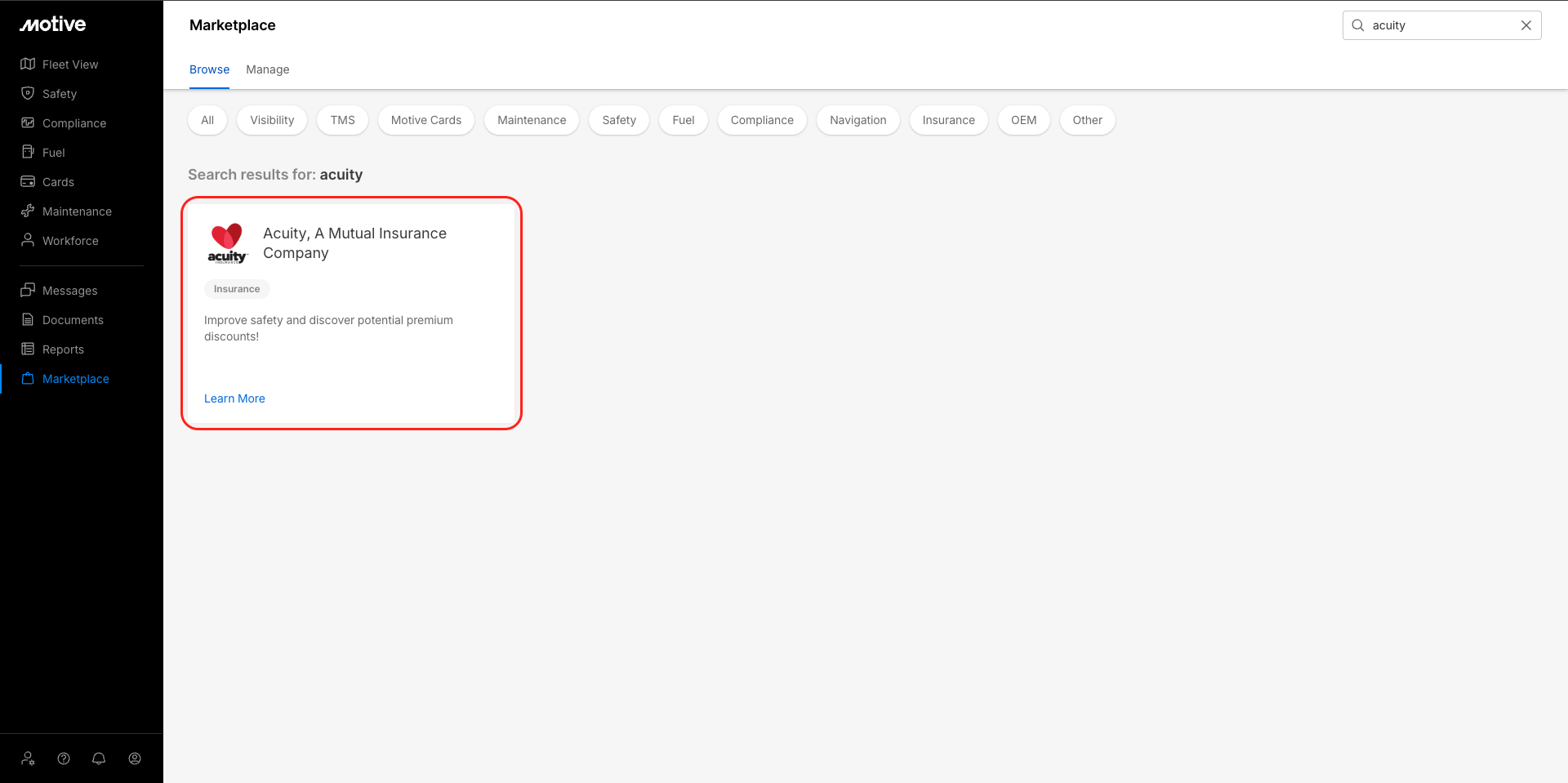The width and height of the screenshot is (1568, 783).
Task: Open the help question mark icon
Action: 64,759
